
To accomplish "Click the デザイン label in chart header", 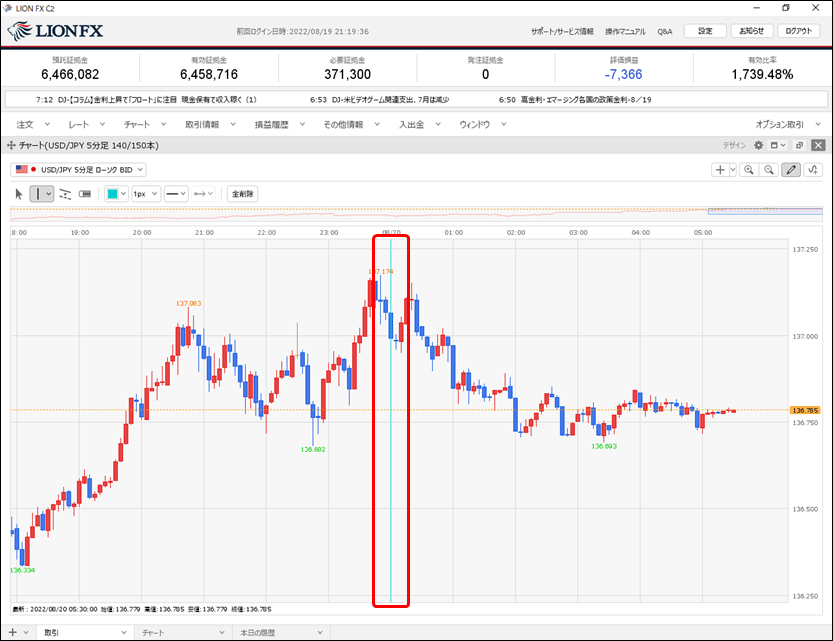I will point(734,145).
